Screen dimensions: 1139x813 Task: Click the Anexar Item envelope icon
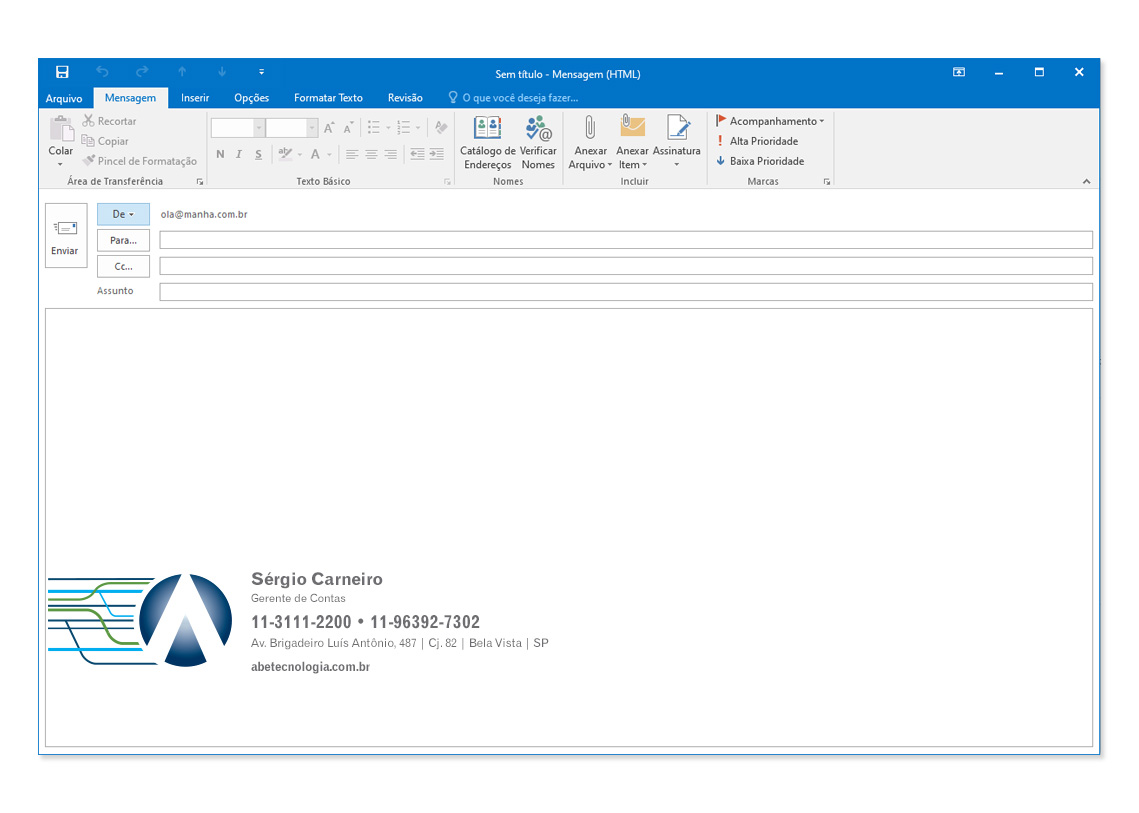(632, 128)
